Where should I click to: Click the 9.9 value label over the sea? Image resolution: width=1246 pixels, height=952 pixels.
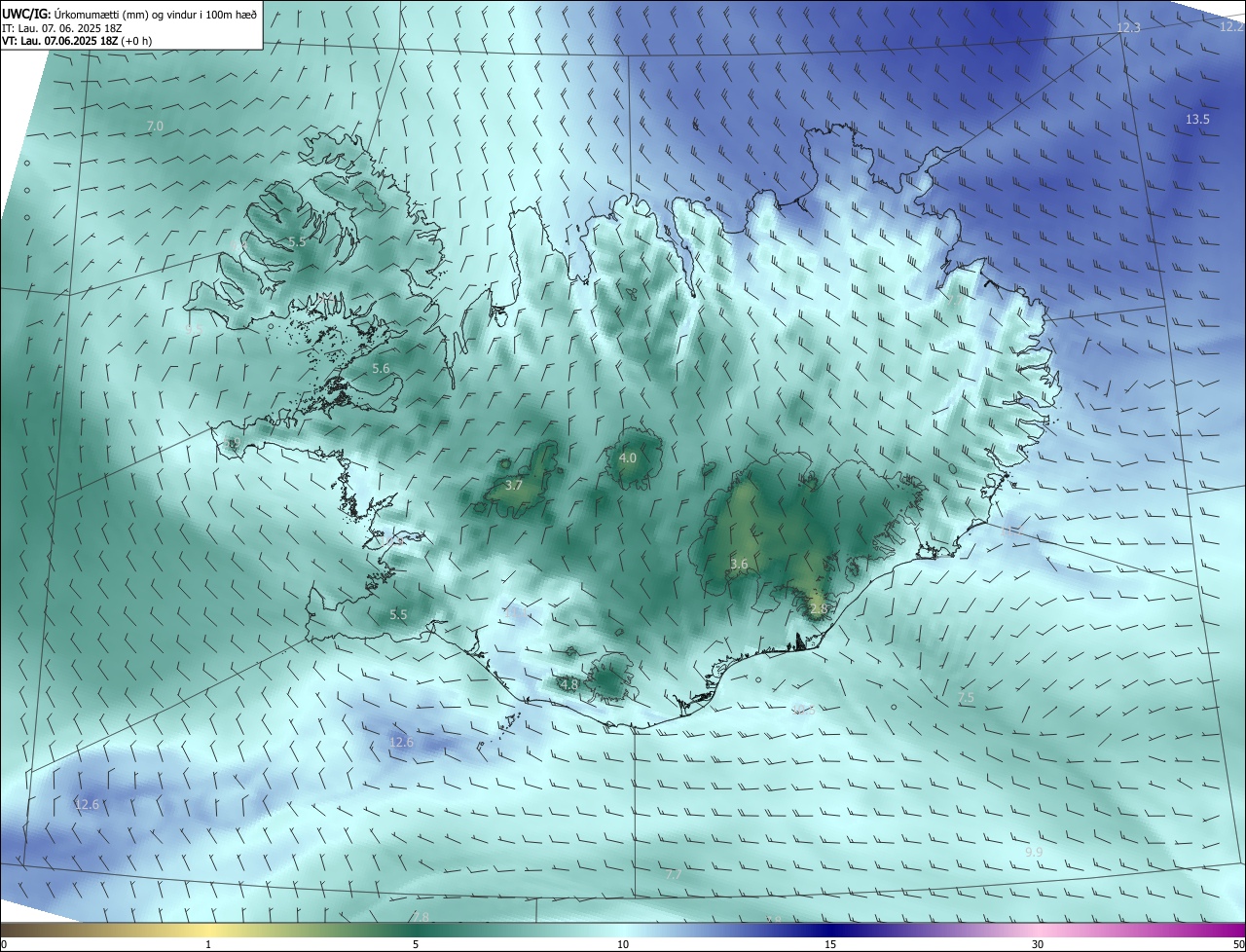click(1034, 853)
